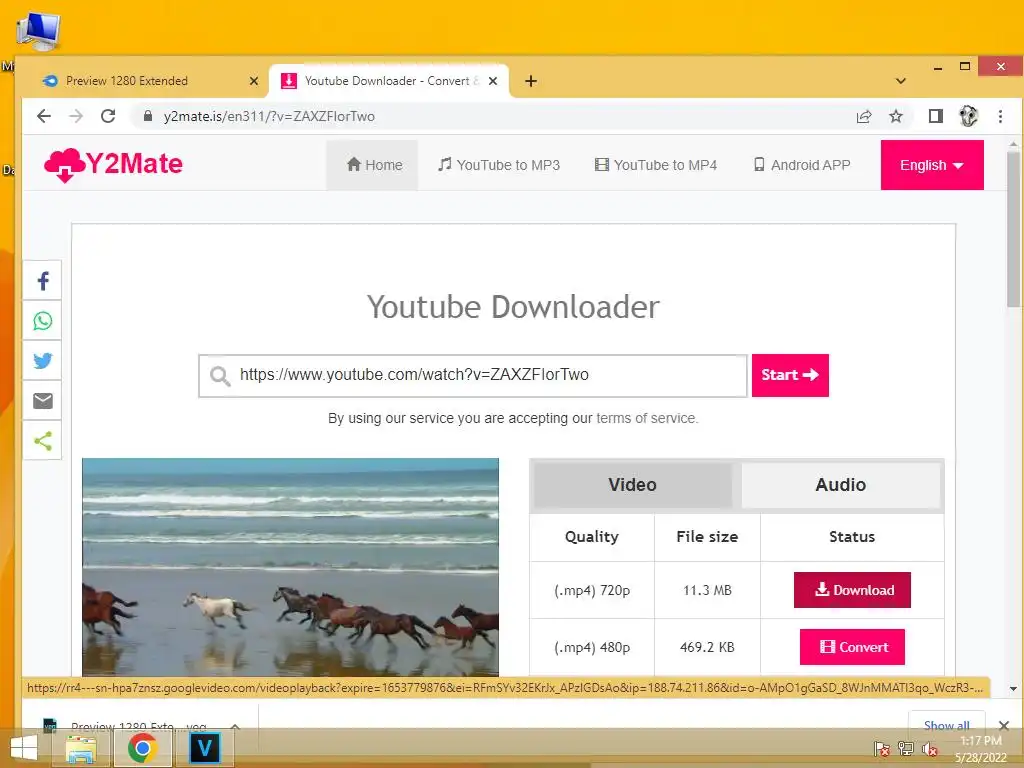
Task: Click Show all downloads
Action: pos(946,725)
